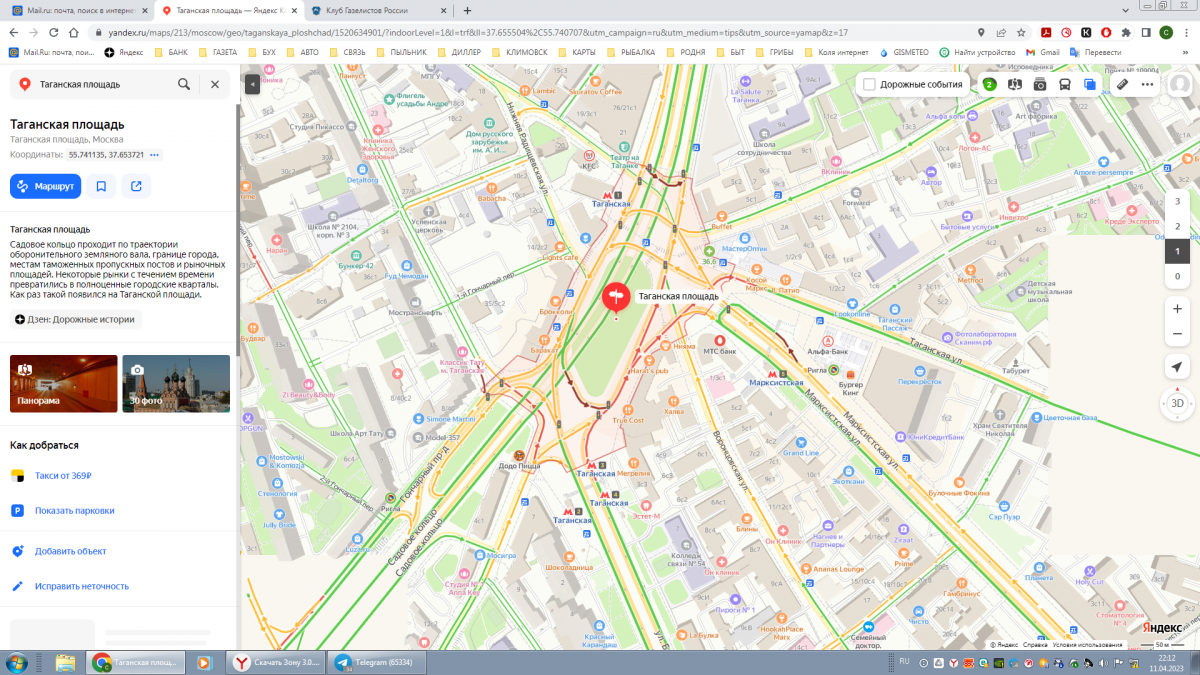Toggle the traffic layer button showing 2
Screen dimensions: 1200x675
click(989, 85)
